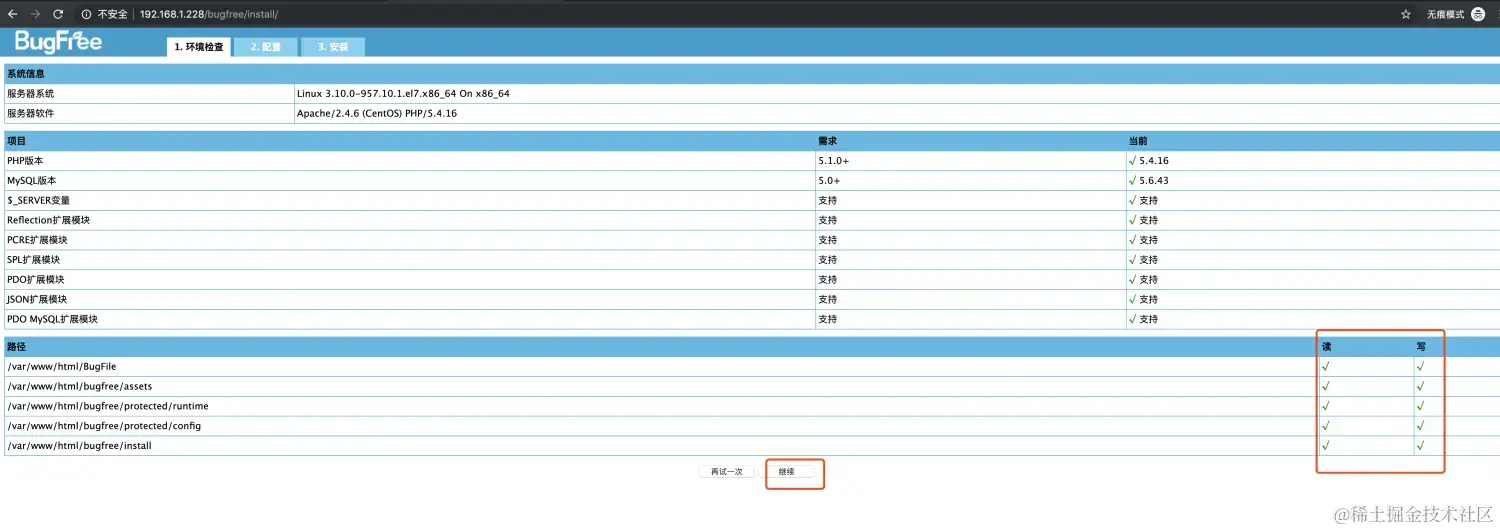Click the green check for PHP版本 5.4.16
This screenshot has height=531, width=1500.
coord(1132,160)
